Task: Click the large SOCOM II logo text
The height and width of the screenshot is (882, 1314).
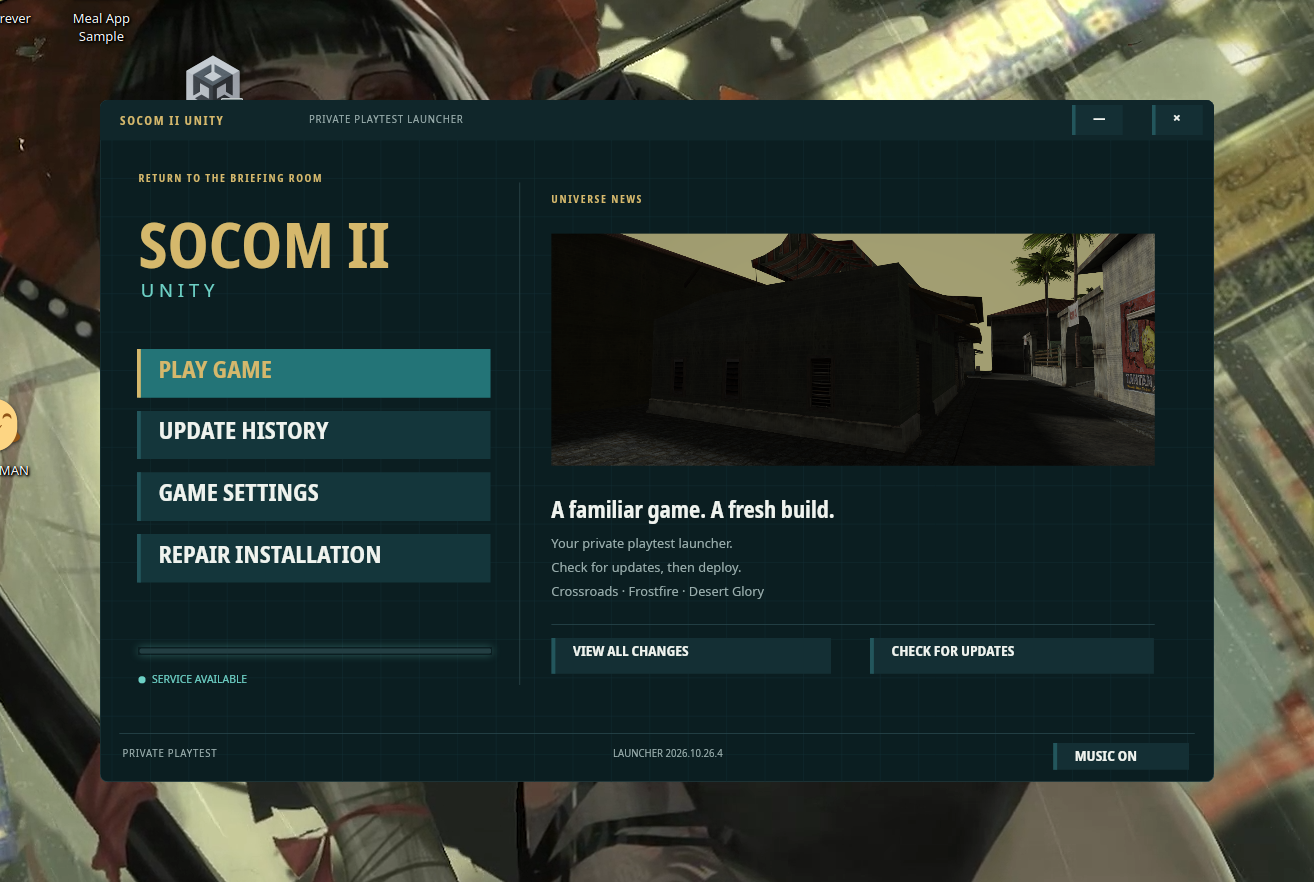Action: pyautogui.click(x=264, y=246)
